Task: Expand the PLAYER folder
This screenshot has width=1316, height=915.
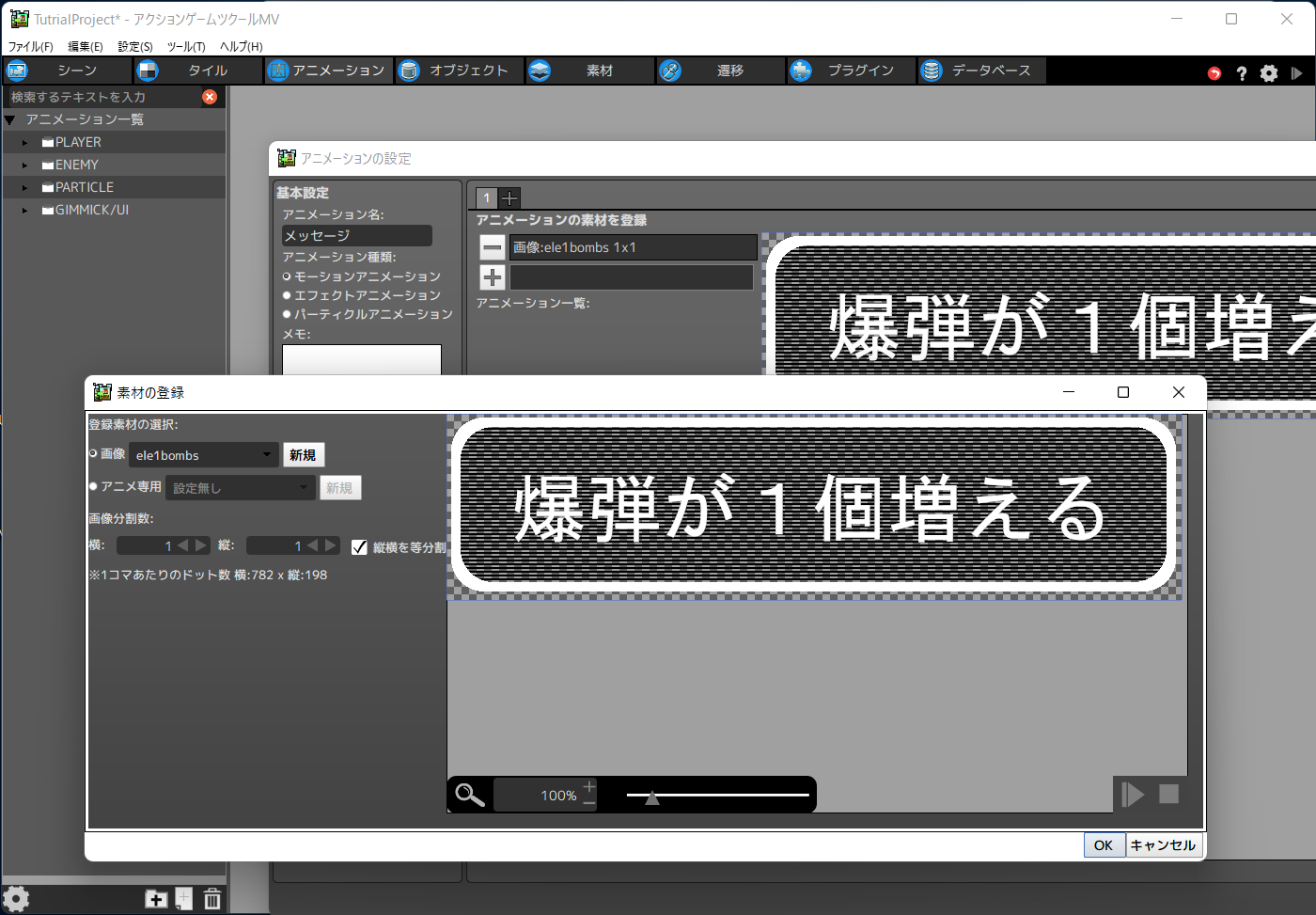Action: (x=25, y=143)
